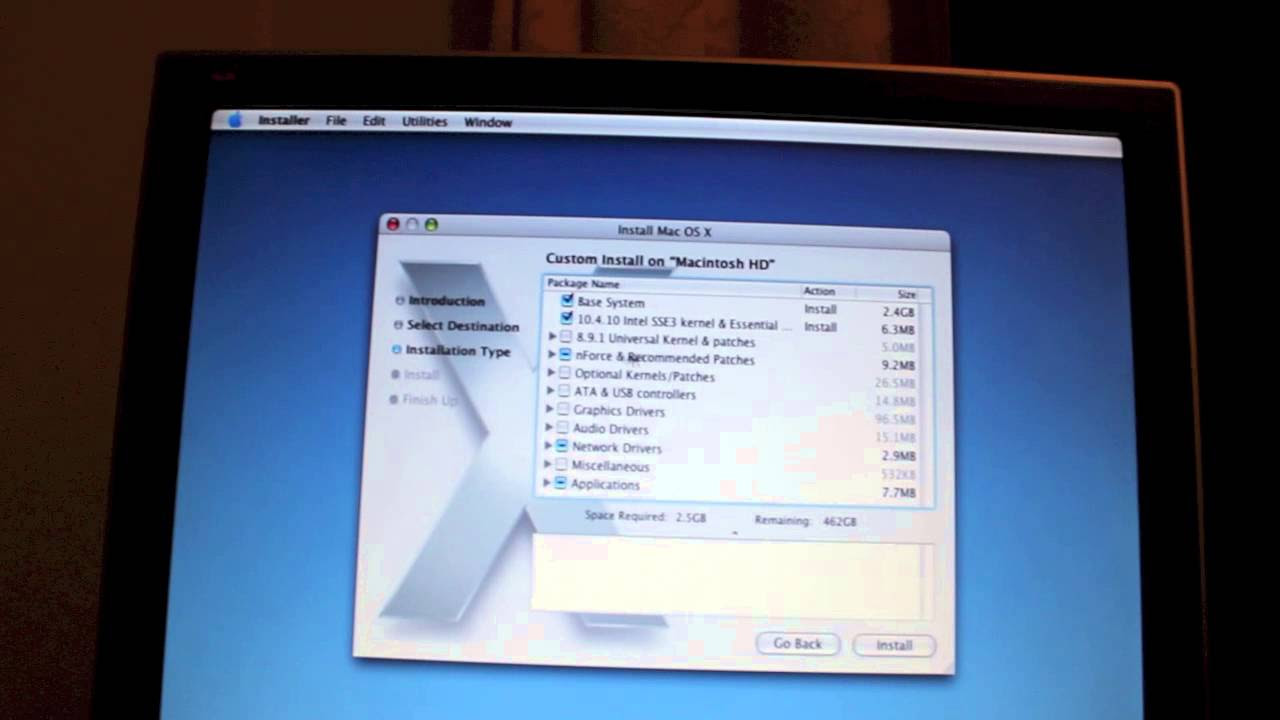Toggle nForce & Recommended Patches checkbox
Viewport: 1280px width, 720px height.
566,355
